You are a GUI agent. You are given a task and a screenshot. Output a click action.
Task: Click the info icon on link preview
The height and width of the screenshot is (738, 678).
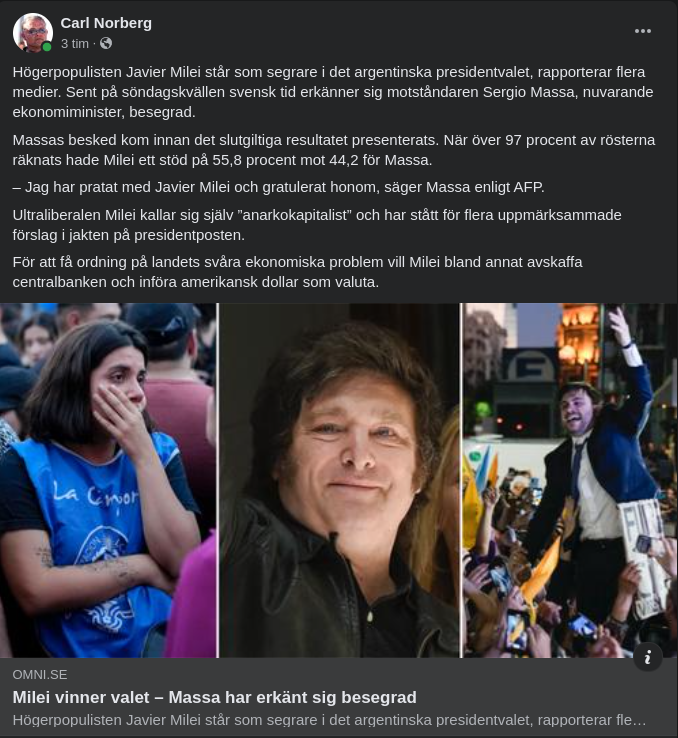(648, 657)
